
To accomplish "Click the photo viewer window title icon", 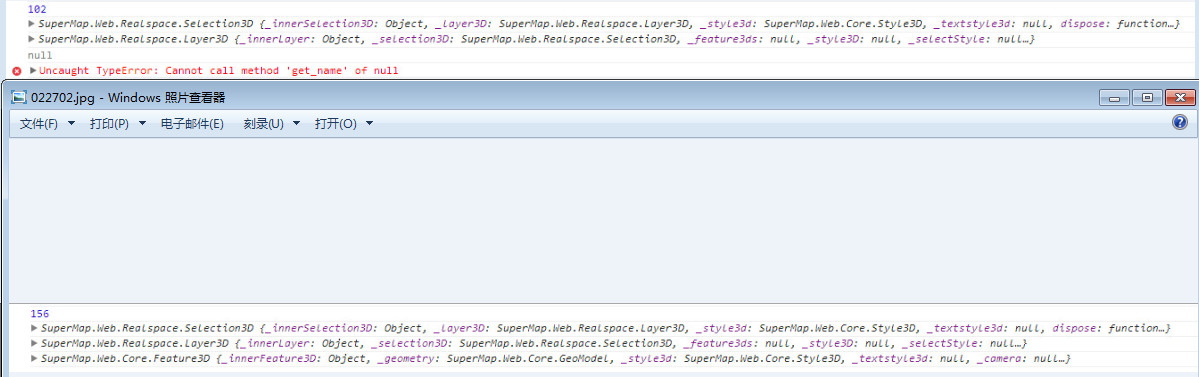I will [x=19, y=98].
